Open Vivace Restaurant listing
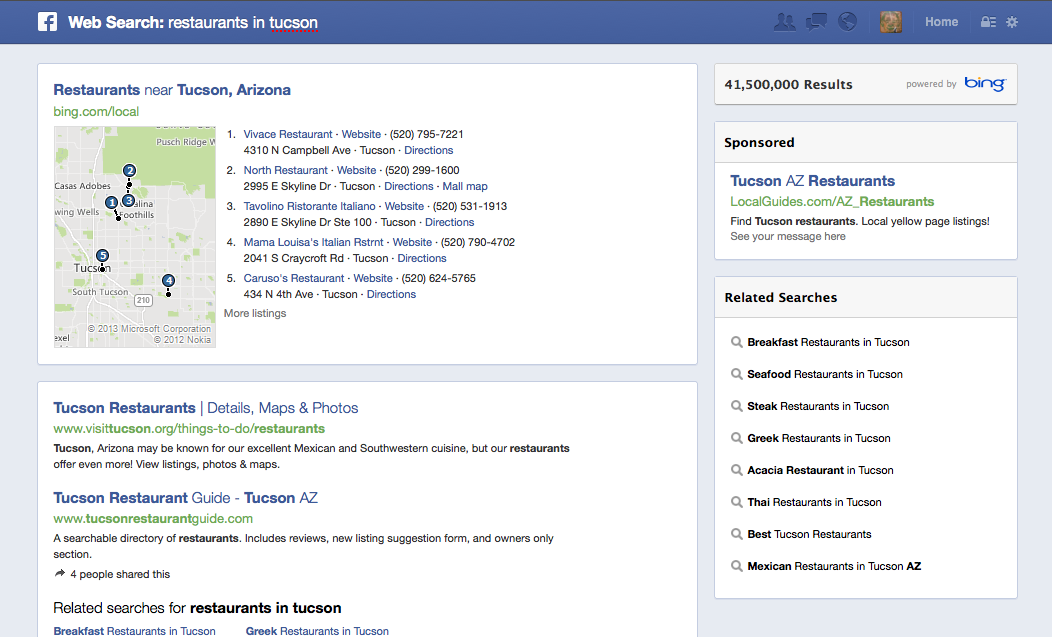 click(288, 134)
